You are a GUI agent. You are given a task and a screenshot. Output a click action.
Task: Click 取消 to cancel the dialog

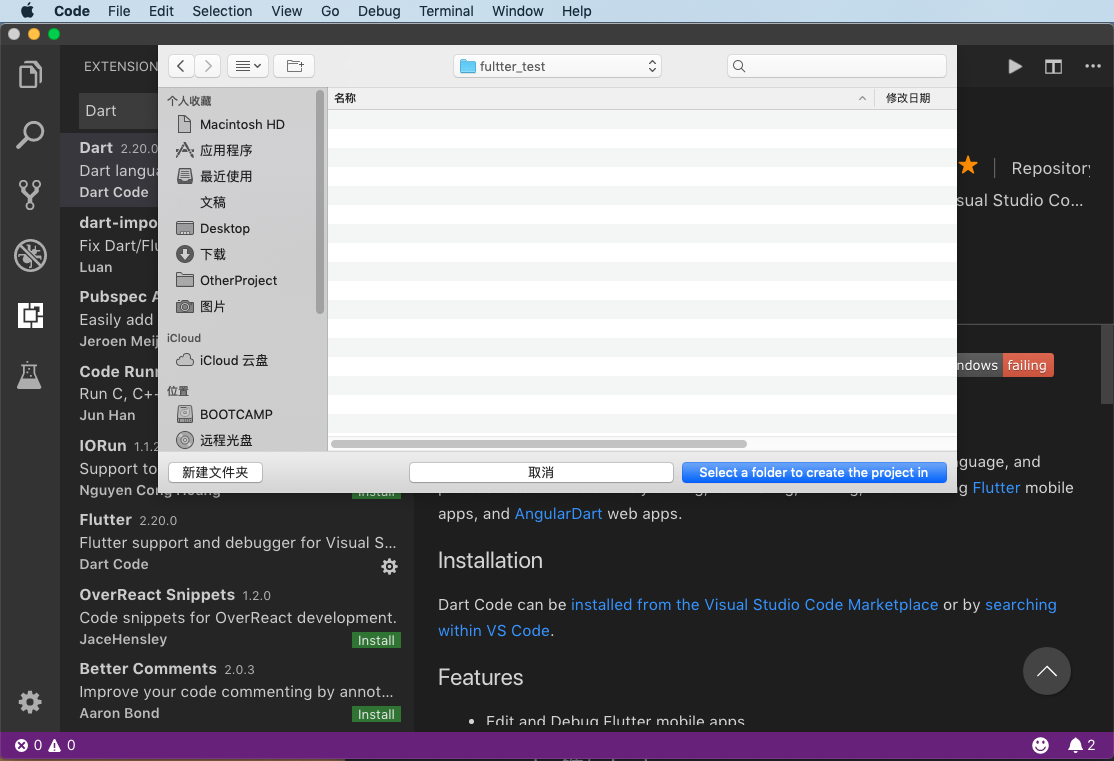point(541,473)
